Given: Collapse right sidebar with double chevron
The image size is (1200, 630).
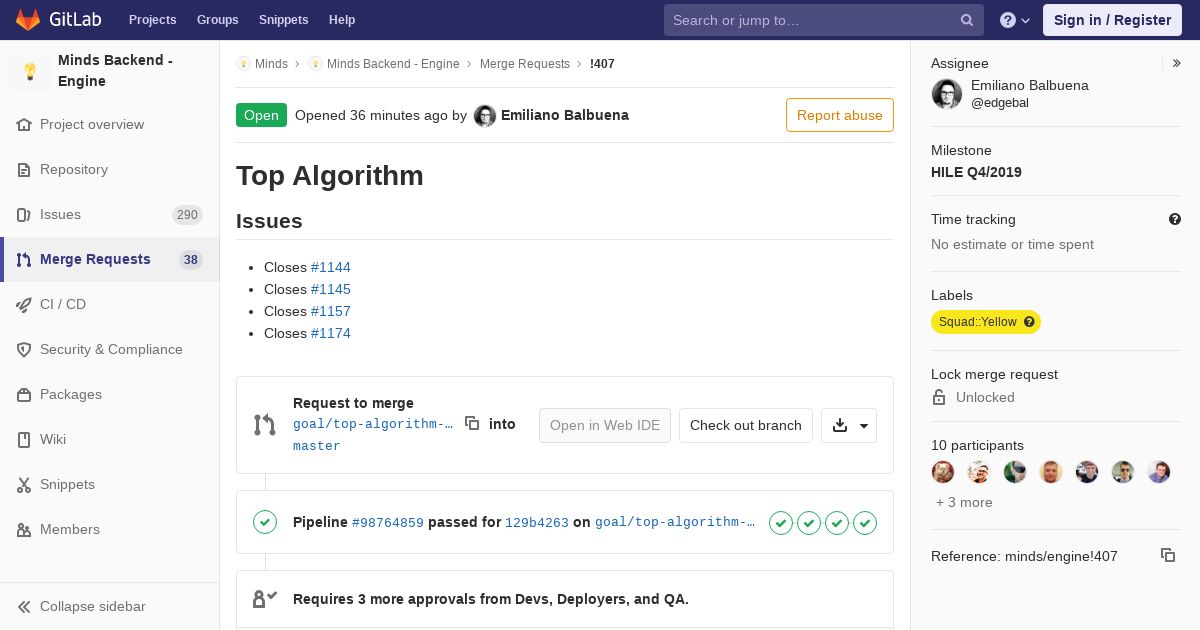Looking at the screenshot, I should pyautogui.click(x=1177, y=63).
